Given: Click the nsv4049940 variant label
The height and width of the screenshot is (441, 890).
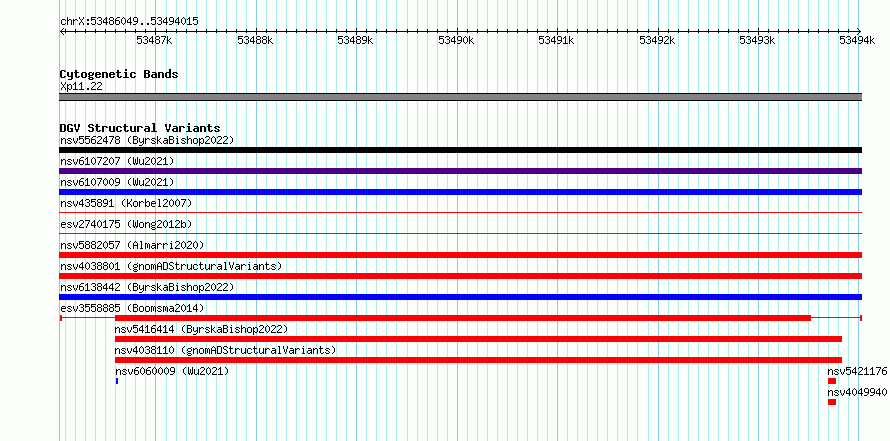Looking at the screenshot, I should tap(857, 392).
